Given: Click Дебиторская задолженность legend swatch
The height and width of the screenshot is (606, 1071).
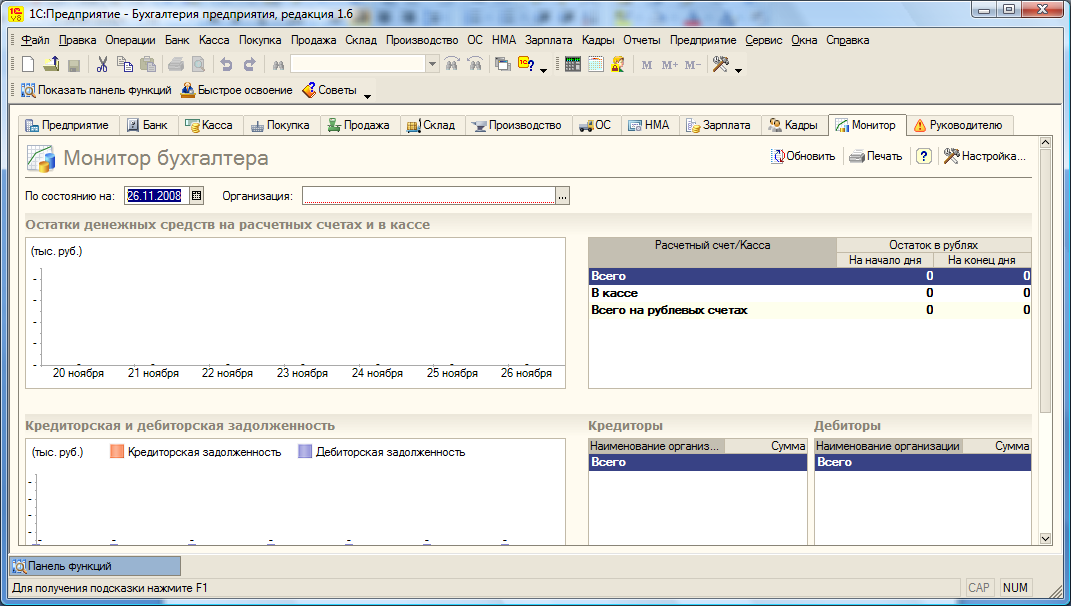Looking at the screenshot, I should coord(305,452).
